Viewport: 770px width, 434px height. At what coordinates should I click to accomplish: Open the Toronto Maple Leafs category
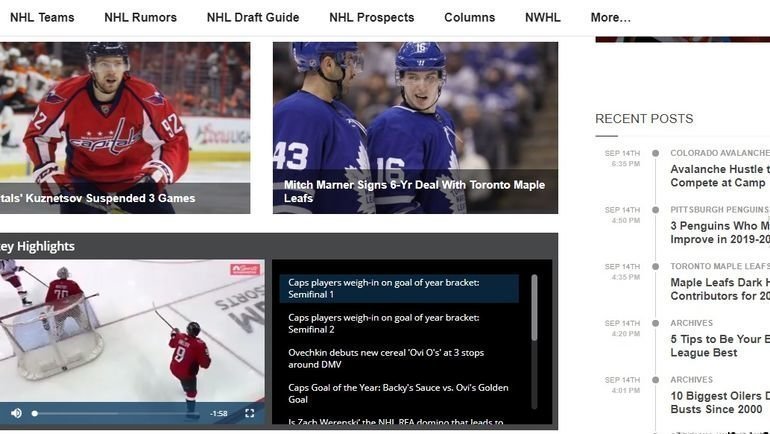tap(720, 266)
